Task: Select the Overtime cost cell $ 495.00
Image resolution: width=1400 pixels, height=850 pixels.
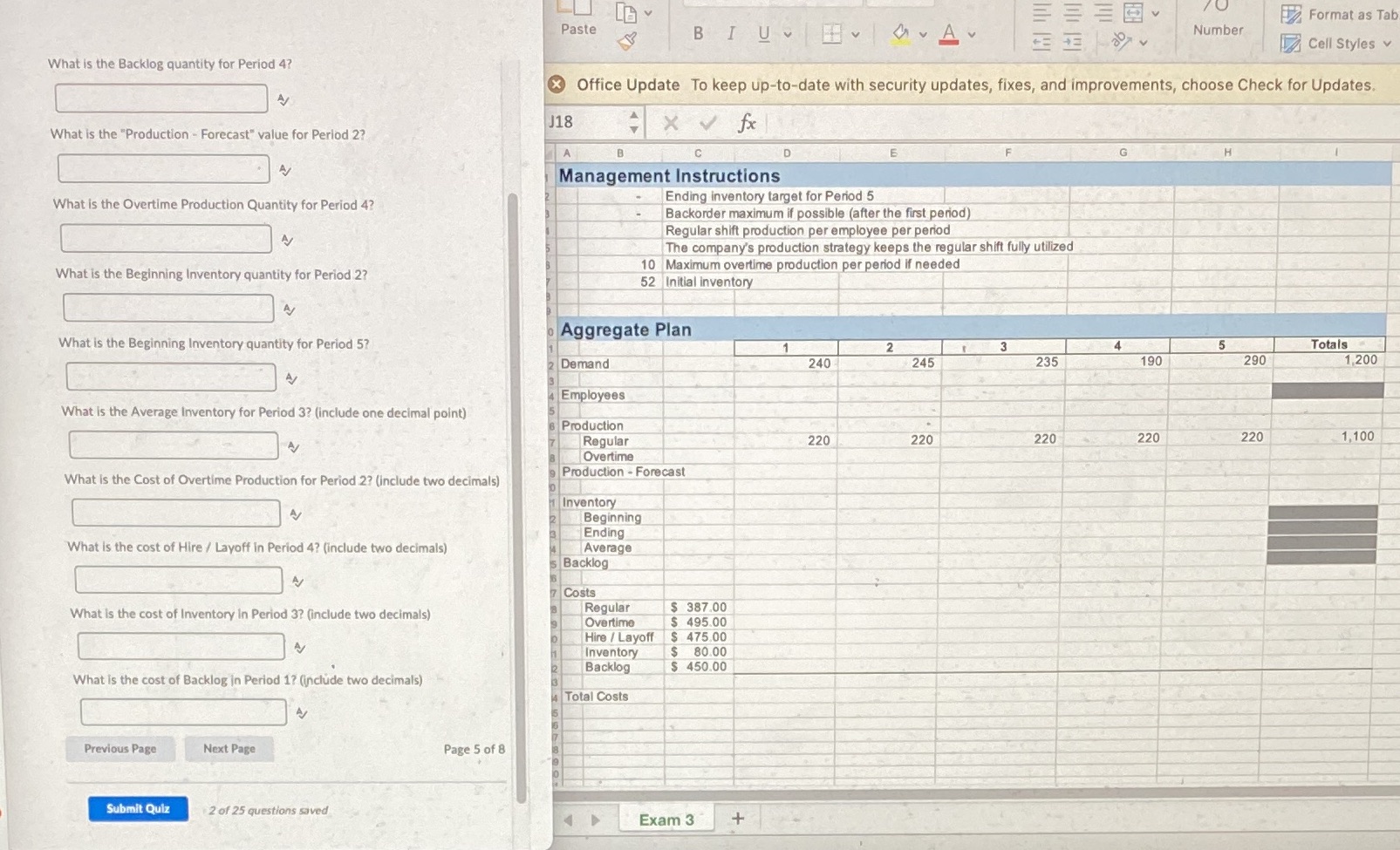Action: point(699,622)
